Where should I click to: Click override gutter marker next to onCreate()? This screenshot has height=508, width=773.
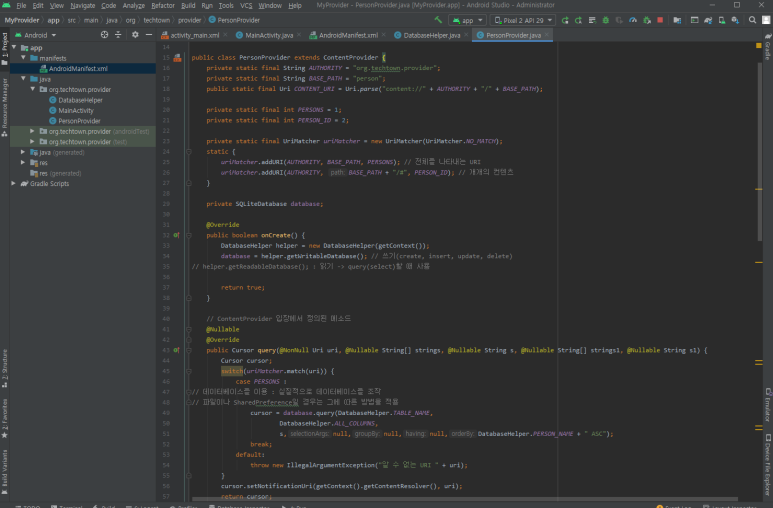tap(176, 235)
